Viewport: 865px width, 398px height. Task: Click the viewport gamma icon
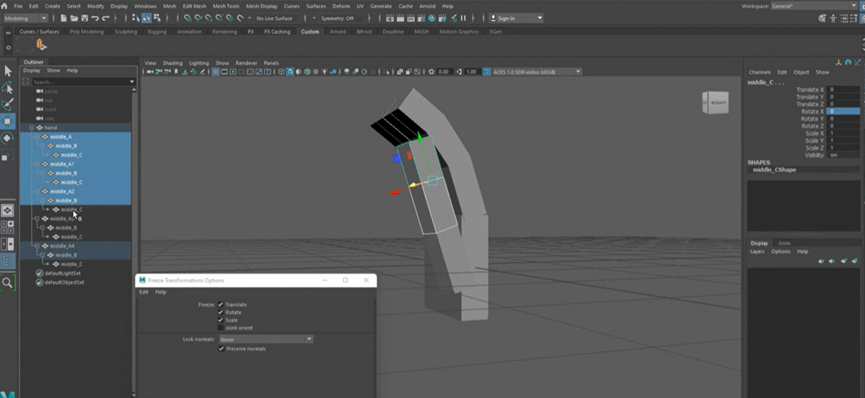pos(460,72)
